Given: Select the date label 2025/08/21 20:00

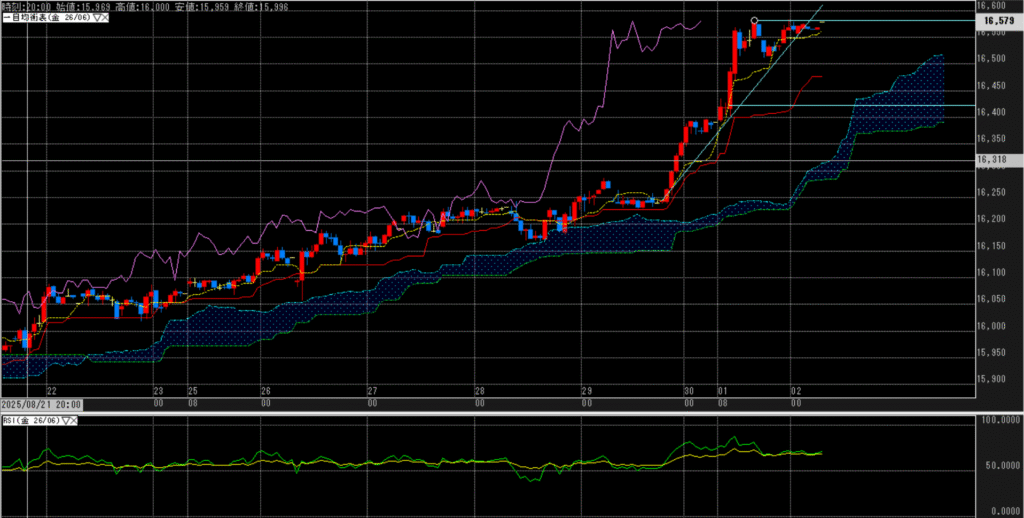Looking at the screenshot, I should 41,405.
